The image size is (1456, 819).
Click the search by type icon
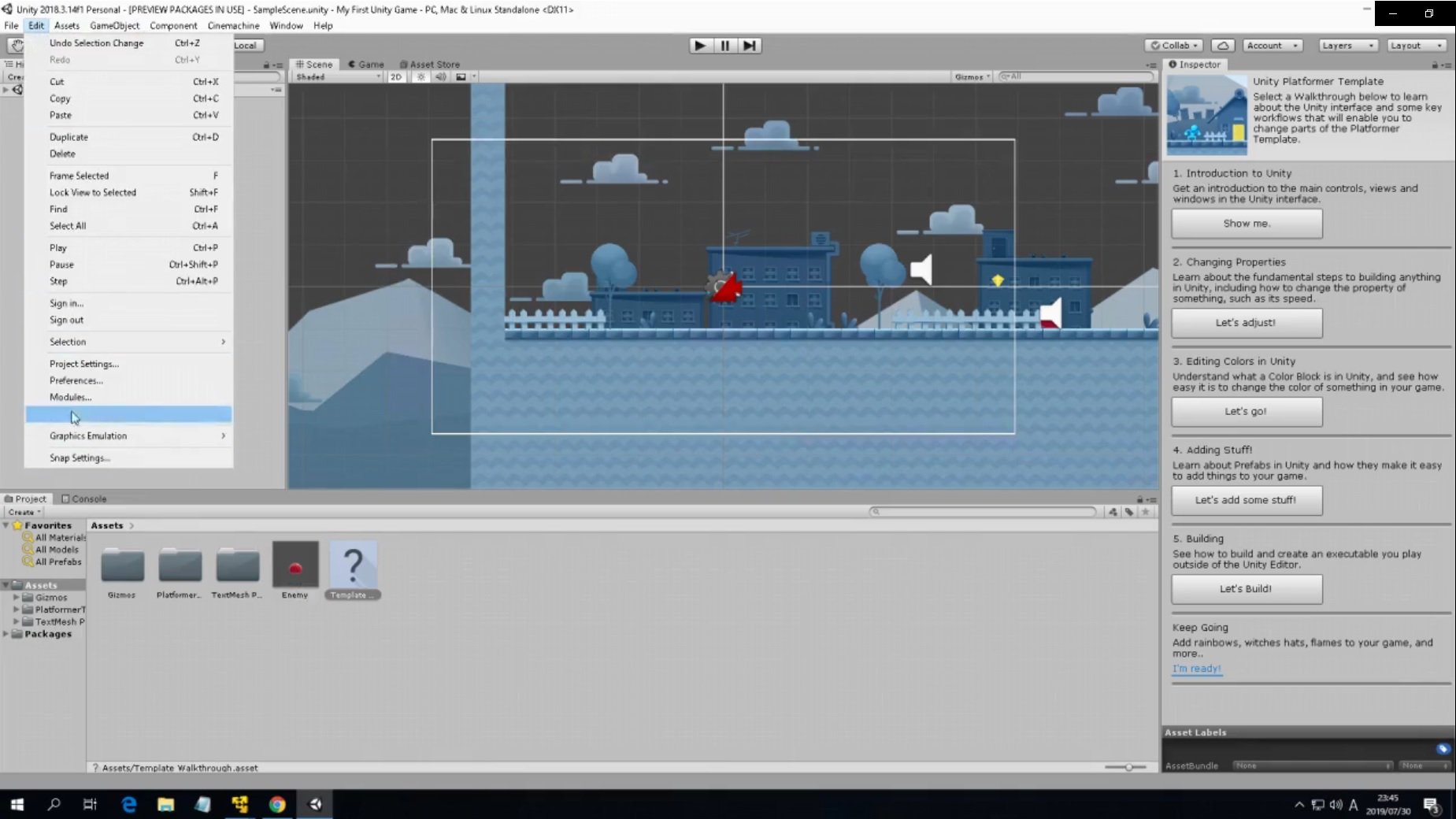point(1113,512)
